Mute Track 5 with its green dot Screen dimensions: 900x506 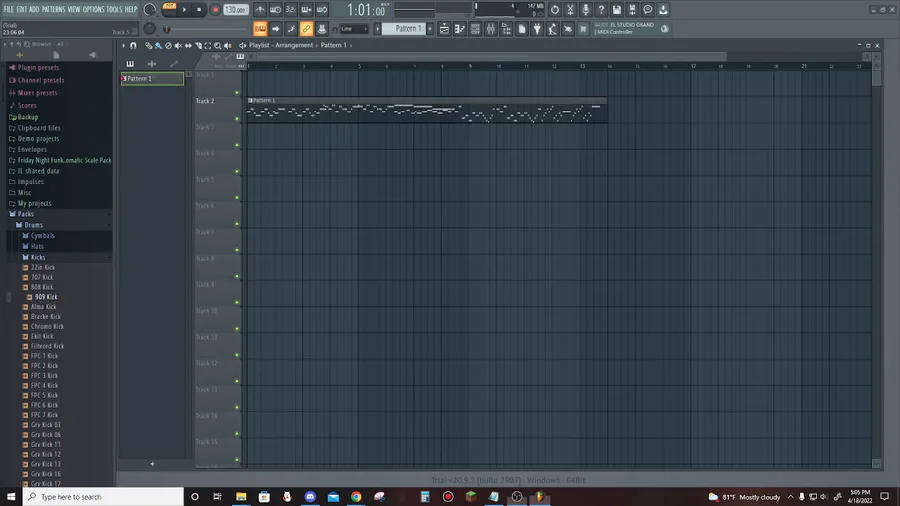click(237, 197)
